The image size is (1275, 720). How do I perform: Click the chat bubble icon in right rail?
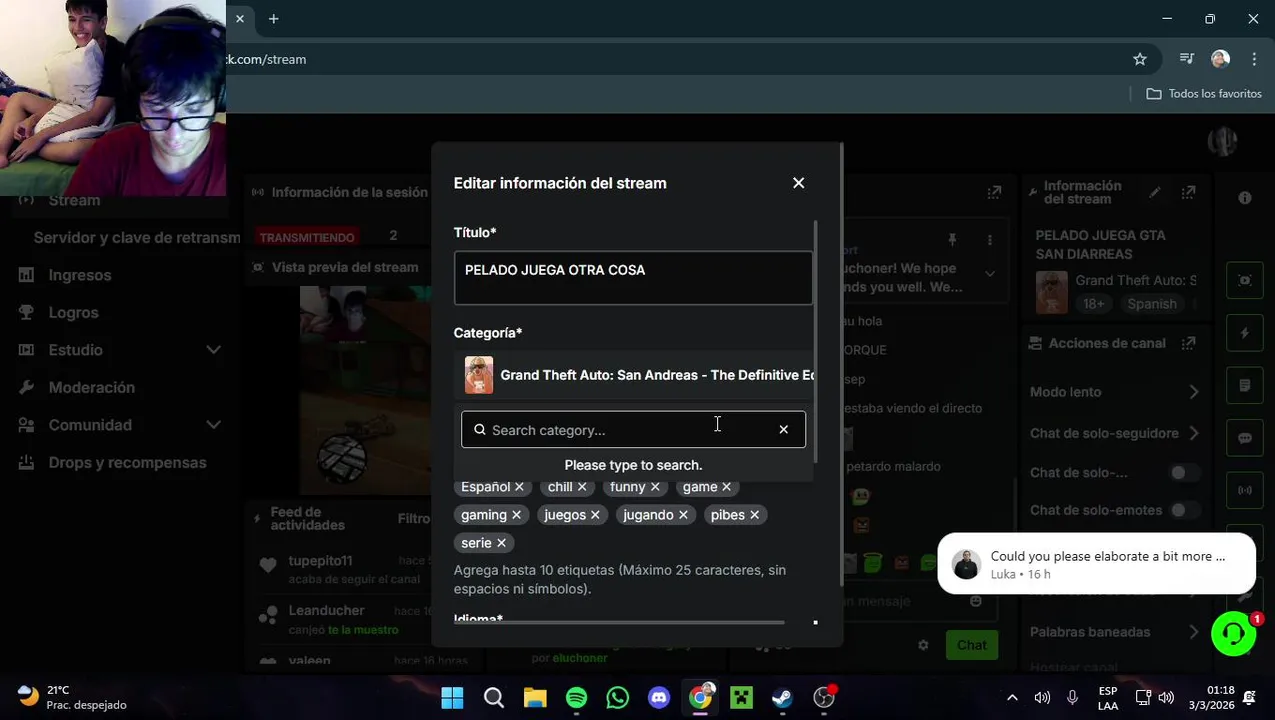pyautogui.click(x=1245, y=438)
